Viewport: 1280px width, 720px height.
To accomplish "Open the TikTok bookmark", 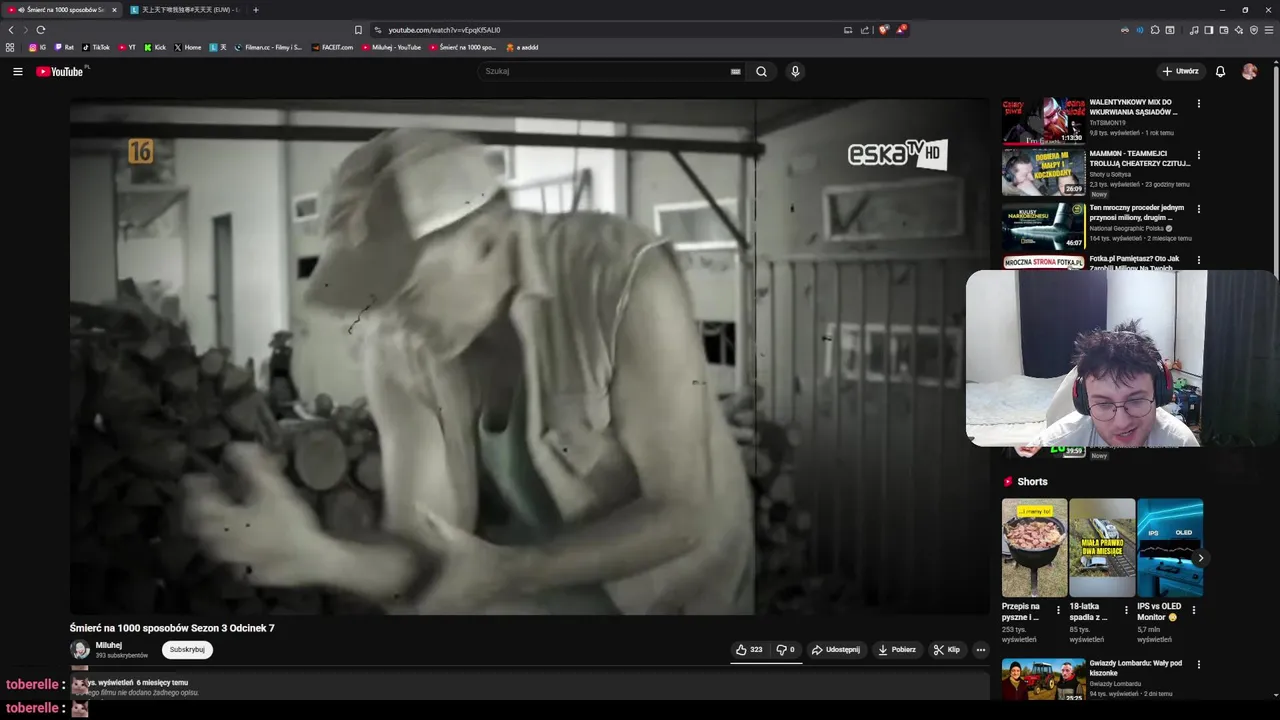I will point(96,47).
